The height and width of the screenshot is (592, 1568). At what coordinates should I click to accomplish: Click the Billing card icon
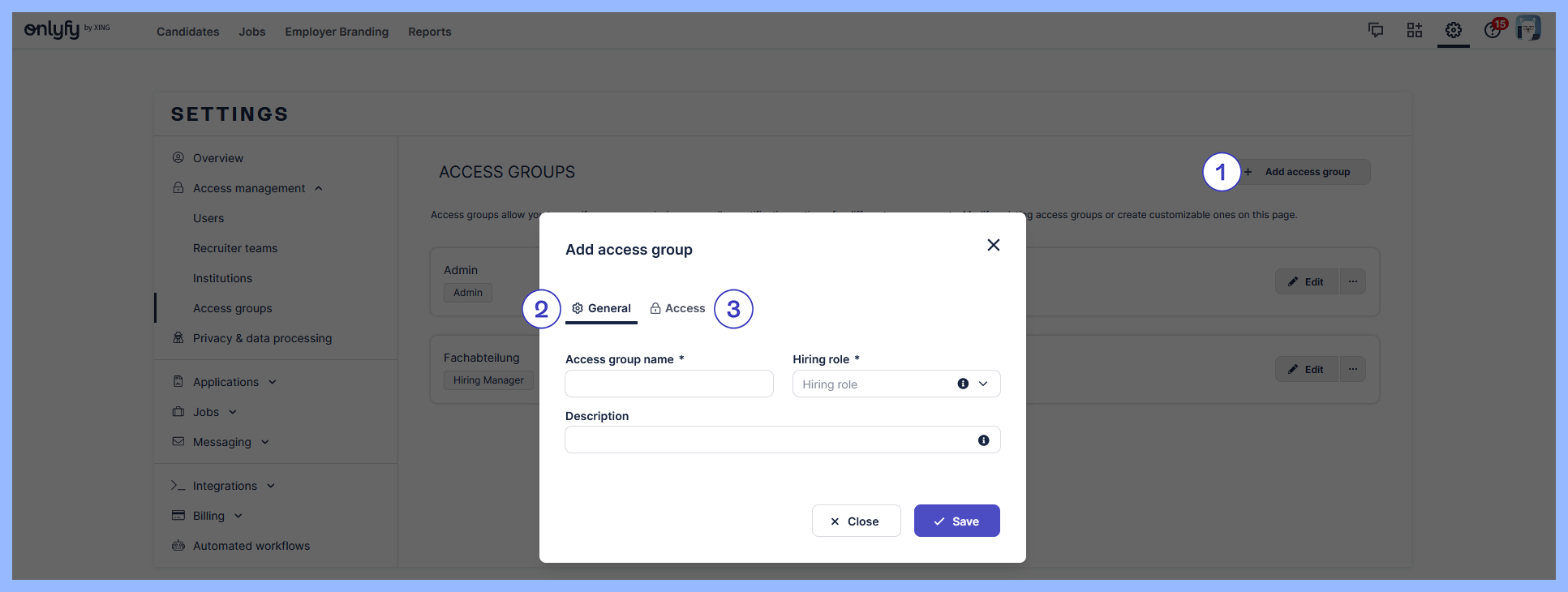pos(178,515)
